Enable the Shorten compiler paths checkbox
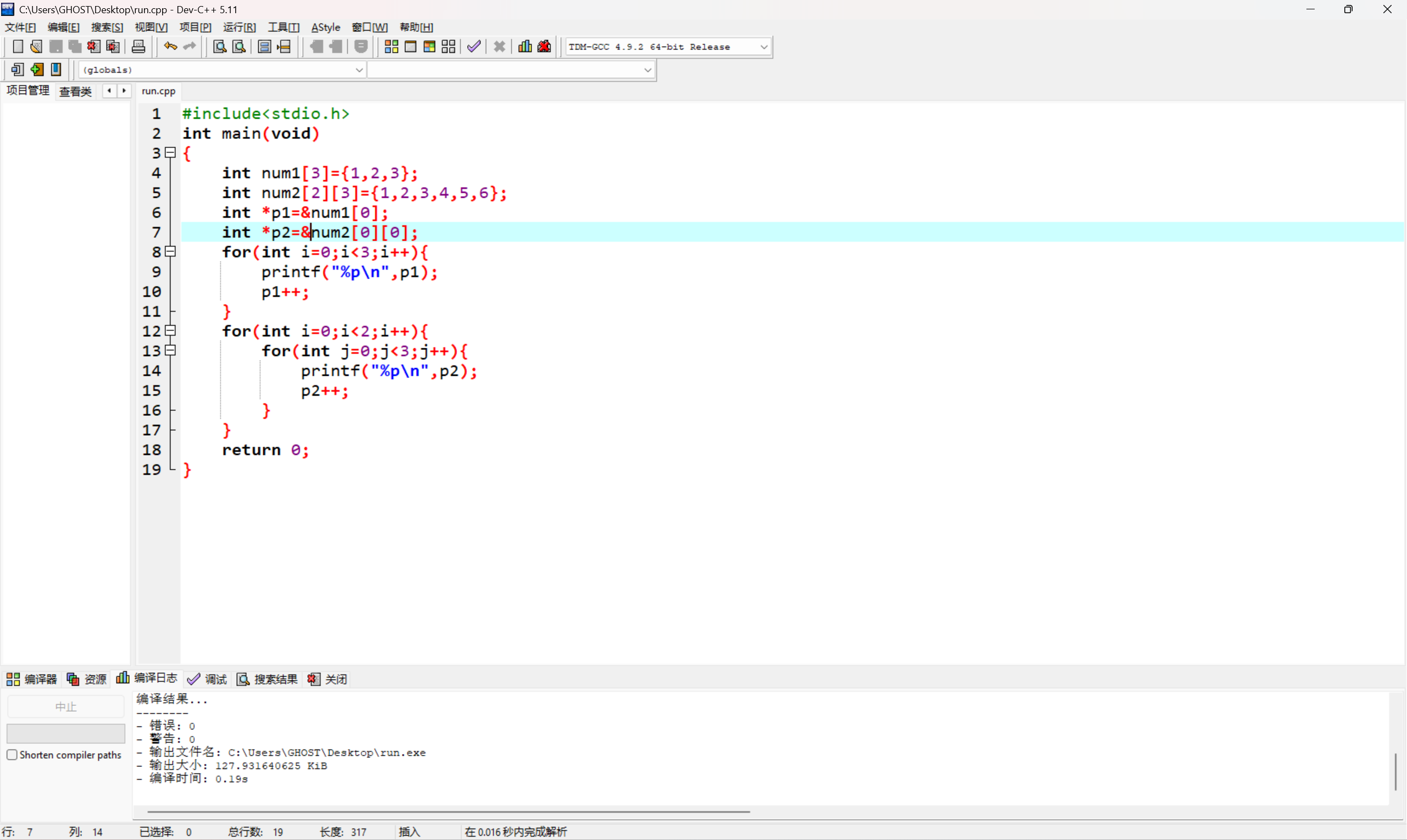The image size is (1407, 840). (12, 754)
